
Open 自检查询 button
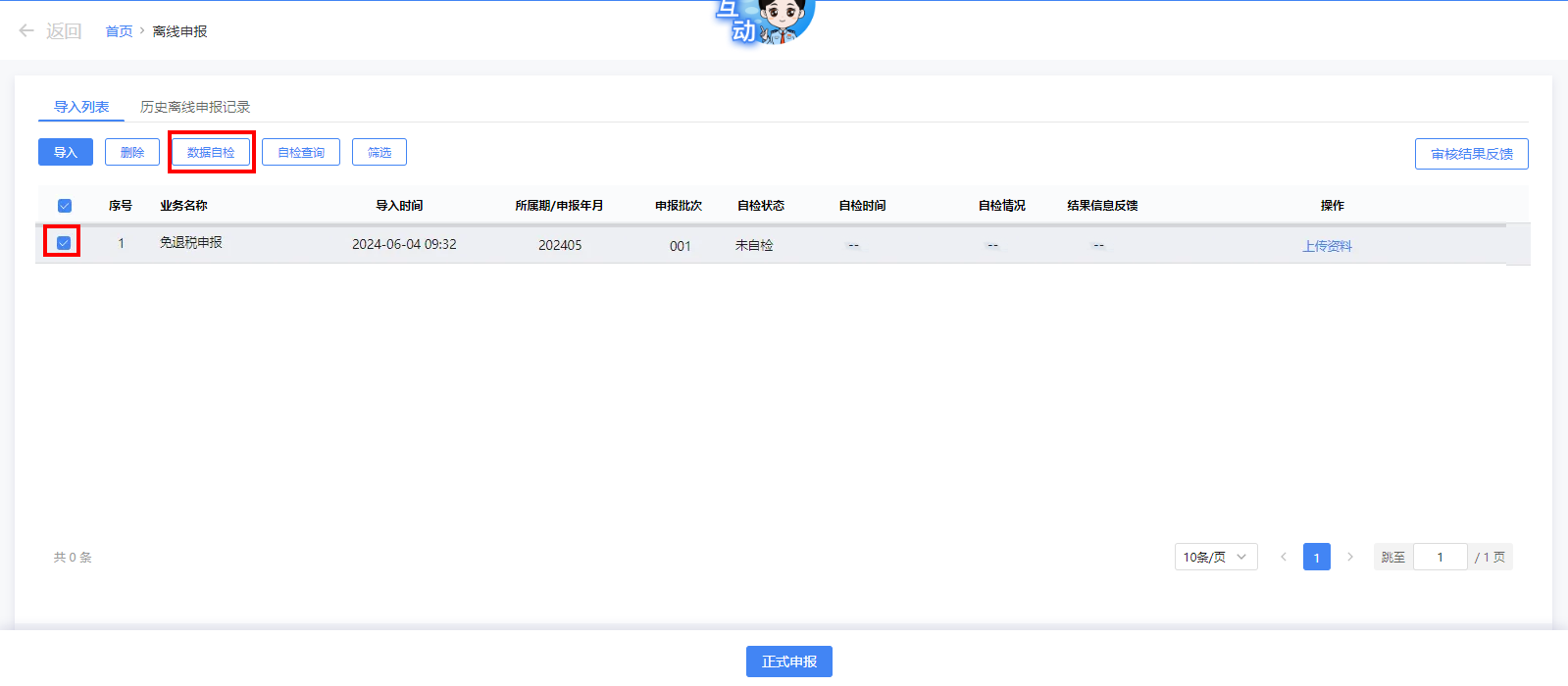[301, 152]
